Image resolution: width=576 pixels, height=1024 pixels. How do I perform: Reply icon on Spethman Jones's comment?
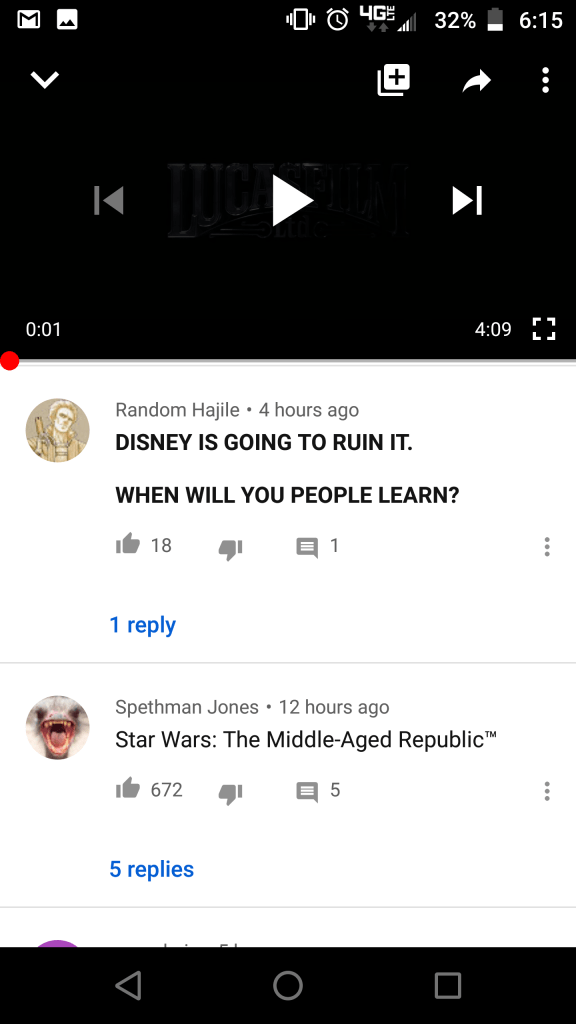[x=307, y=792]
